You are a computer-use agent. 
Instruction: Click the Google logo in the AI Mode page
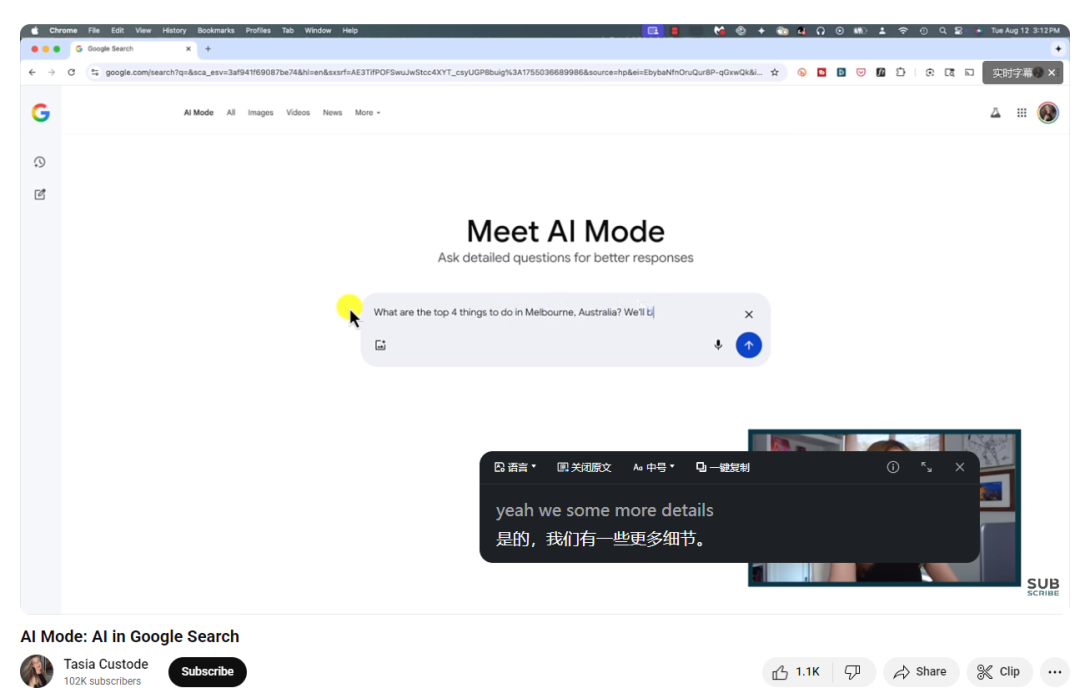(41, 112)
